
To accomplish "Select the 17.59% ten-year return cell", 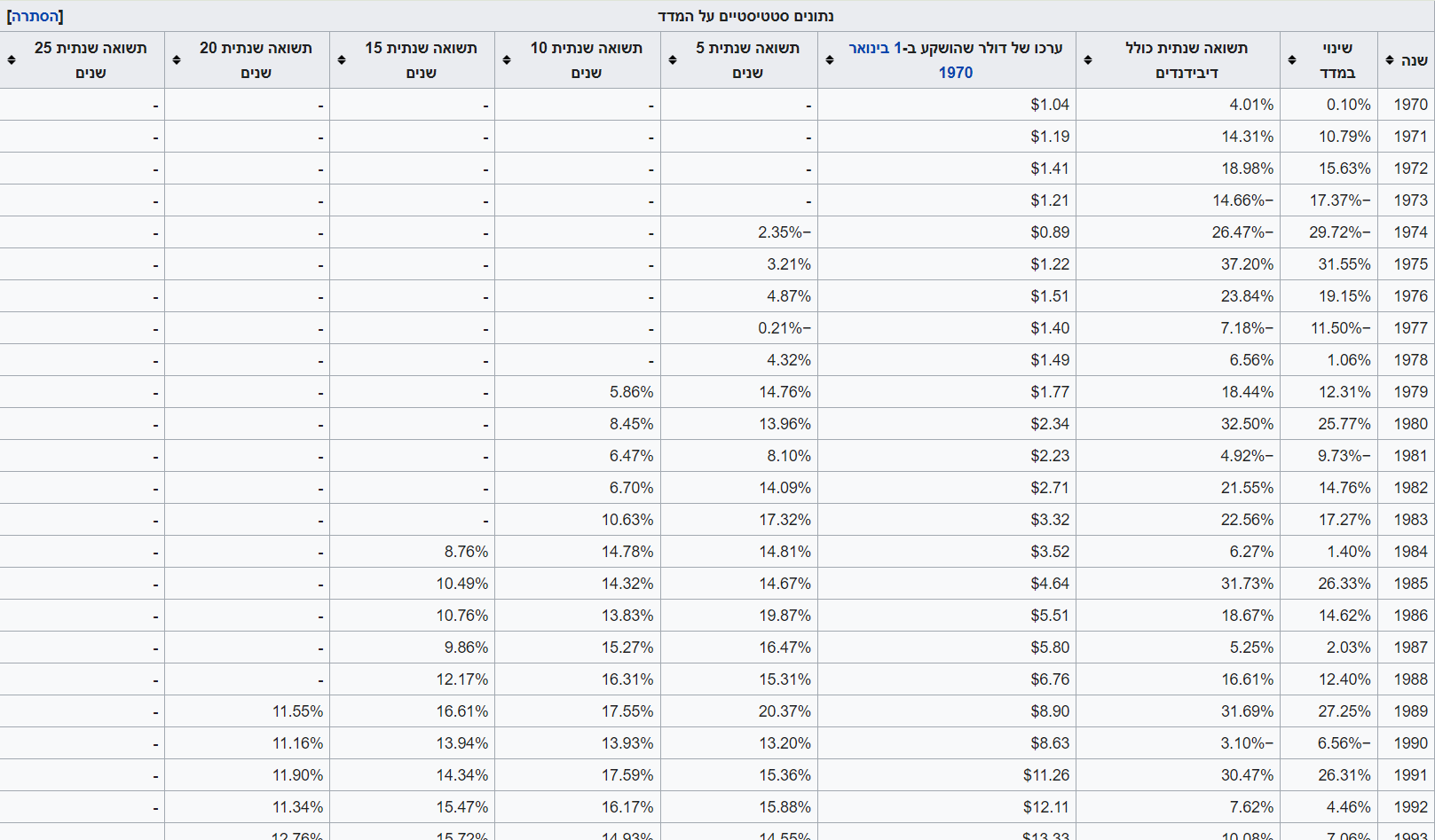I will [x=627, y=775].
